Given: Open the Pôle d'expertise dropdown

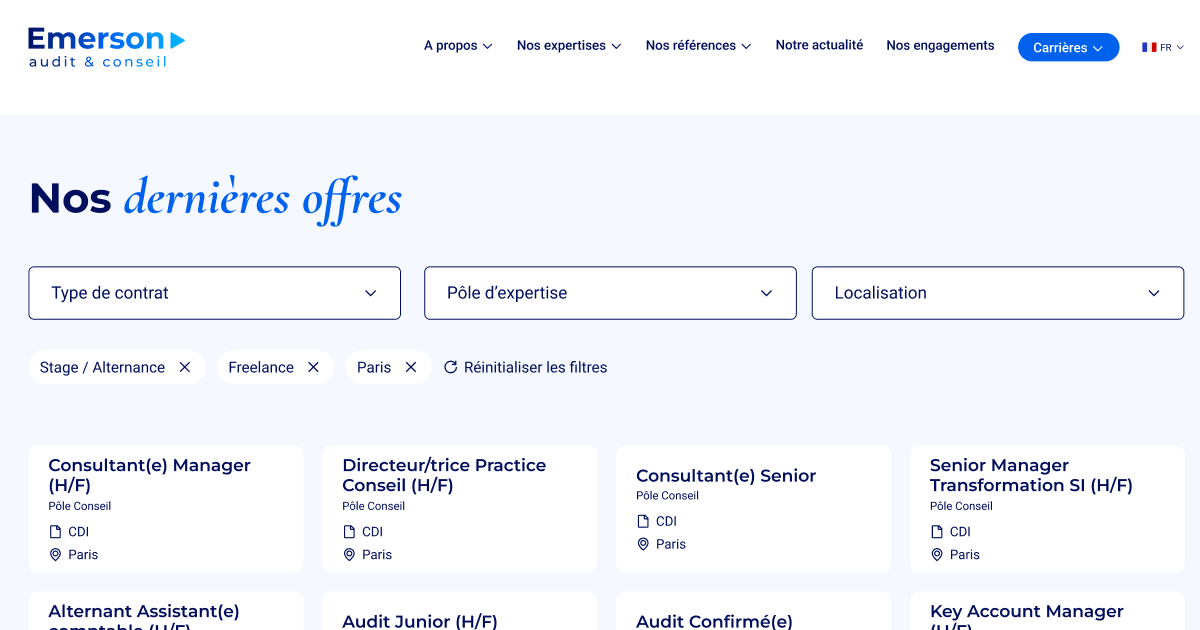Looking at the screenshot, I should [x=610, y=292].
